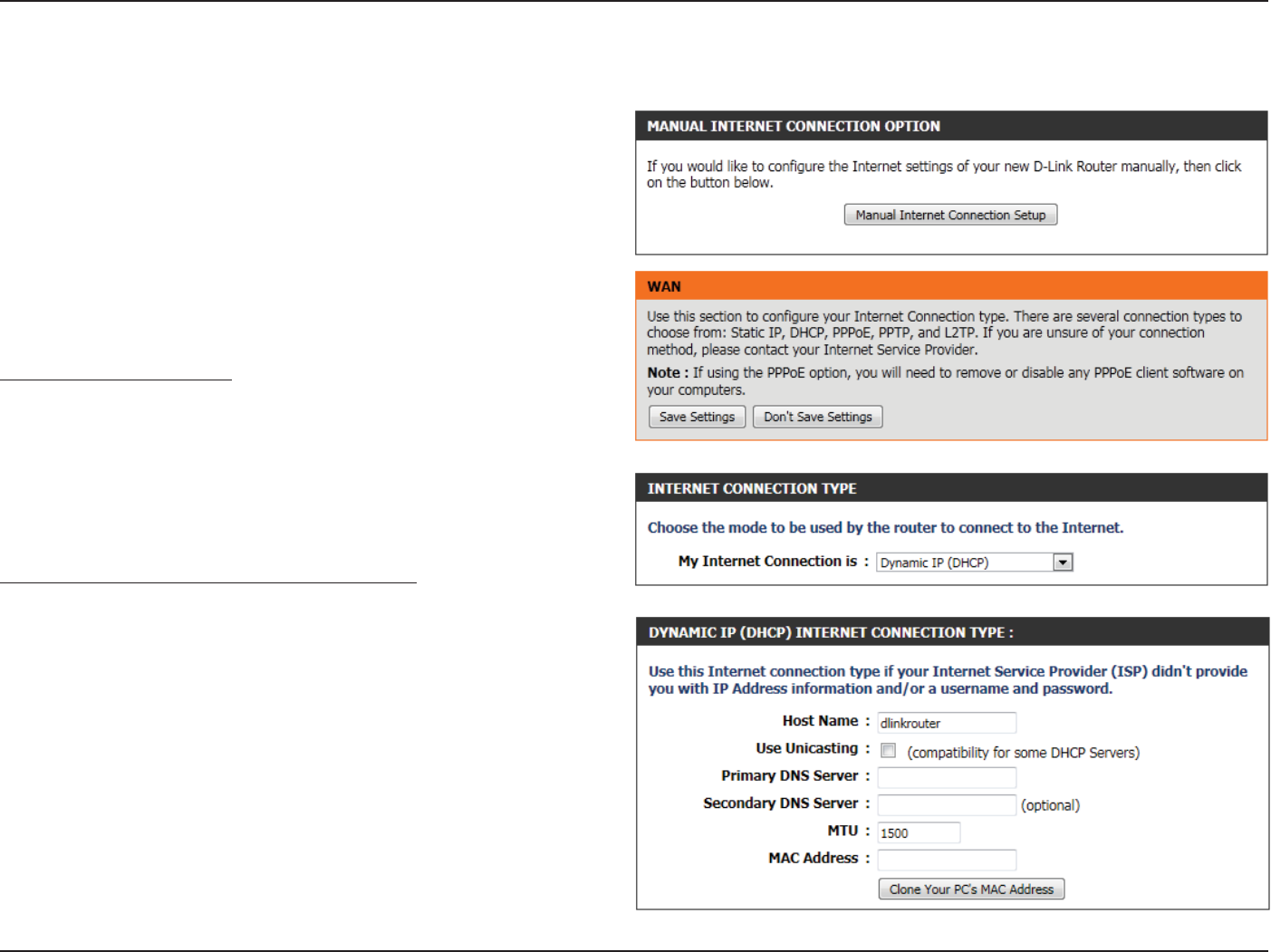The width and height of the screenshot is (1271, 952).
Task: Click the Dynamic IP (DHCP) Internet Connection Type heading
Action: 831,632
